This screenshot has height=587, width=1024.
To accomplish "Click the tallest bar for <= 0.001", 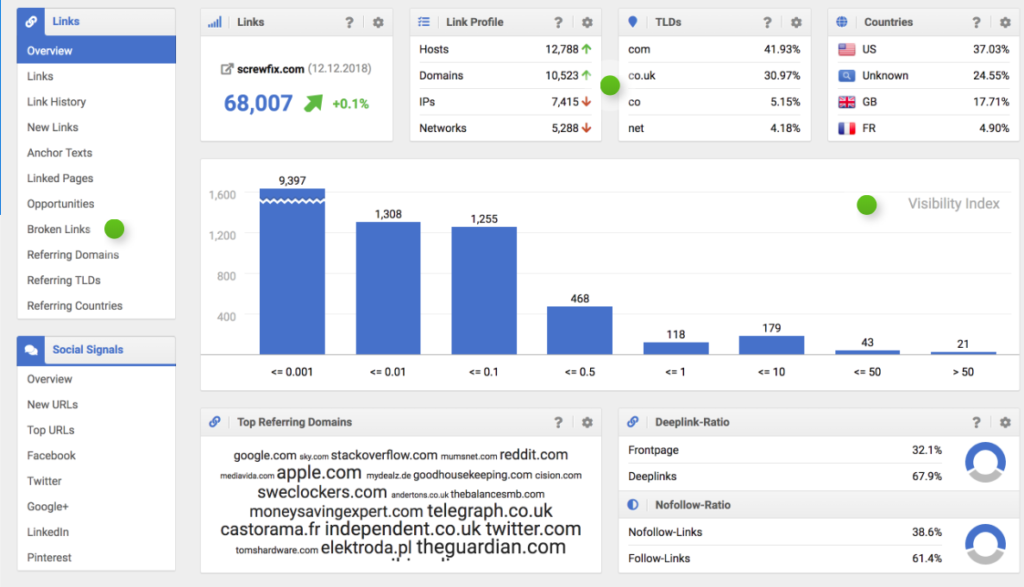I will coord(292,270).
